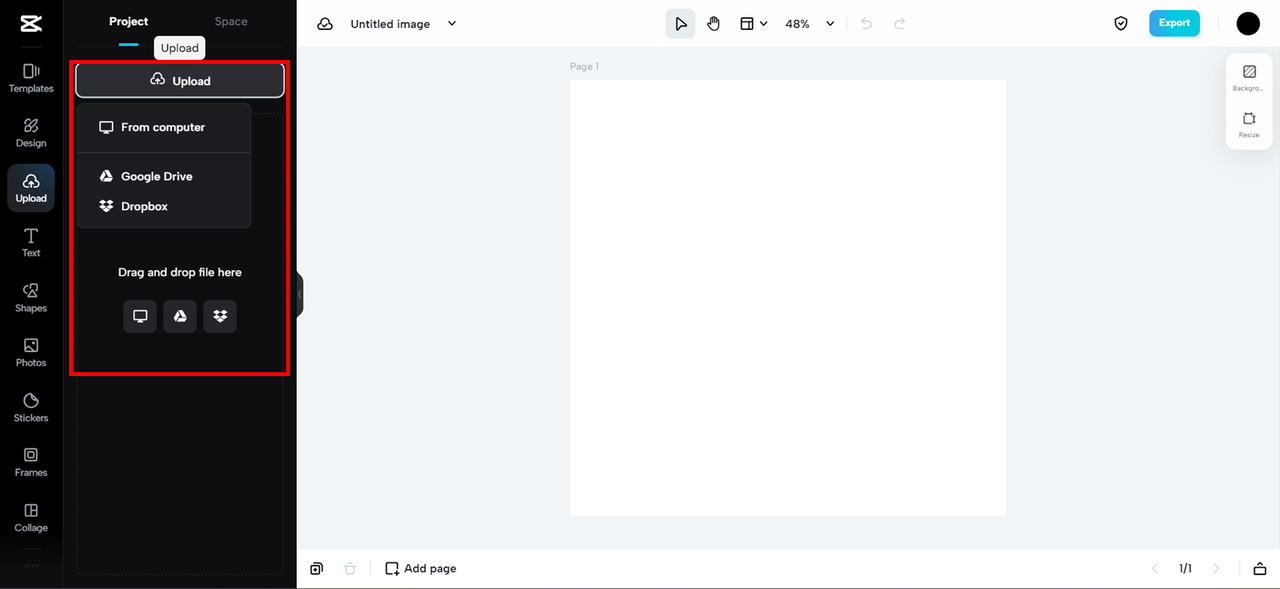This screenshot has width=1280, height=589.
Task: Click the delete page trash icon
Action: tap(350, 568)
